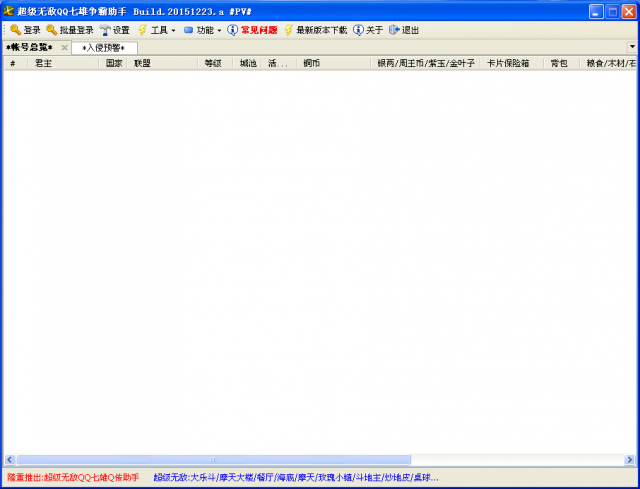
Task: Click the red 隆重推出 promotion link
Action: (x=73, y=477)
